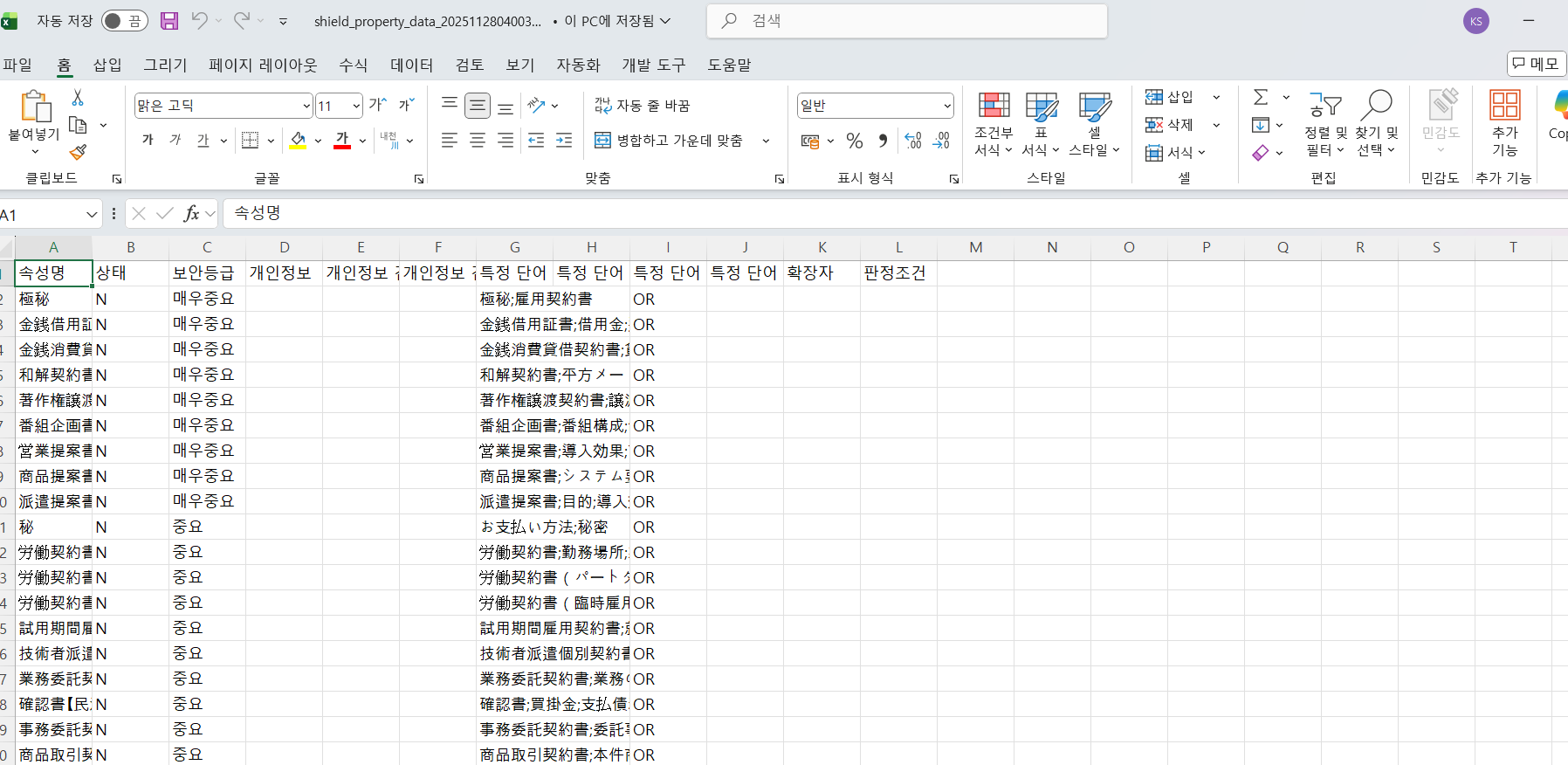This screenshot has height=765, width=1568.
Task: Click the percent style icon
Action: 855,141
